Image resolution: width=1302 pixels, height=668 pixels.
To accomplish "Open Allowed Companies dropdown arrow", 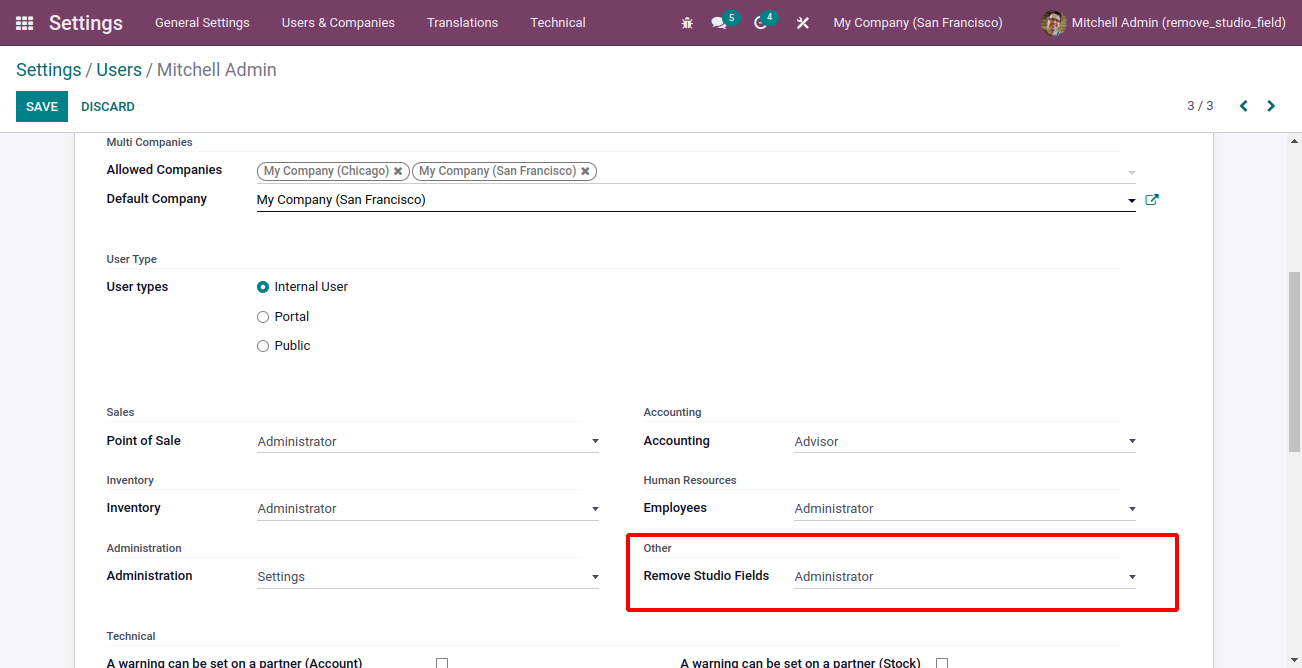I will [x=1132, y=172].
